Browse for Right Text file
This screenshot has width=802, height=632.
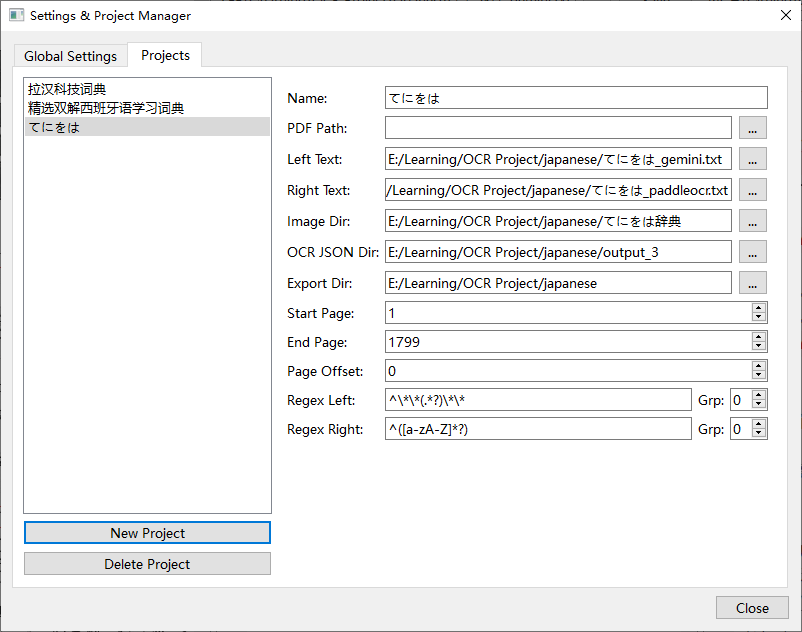[x=753, y=190]
